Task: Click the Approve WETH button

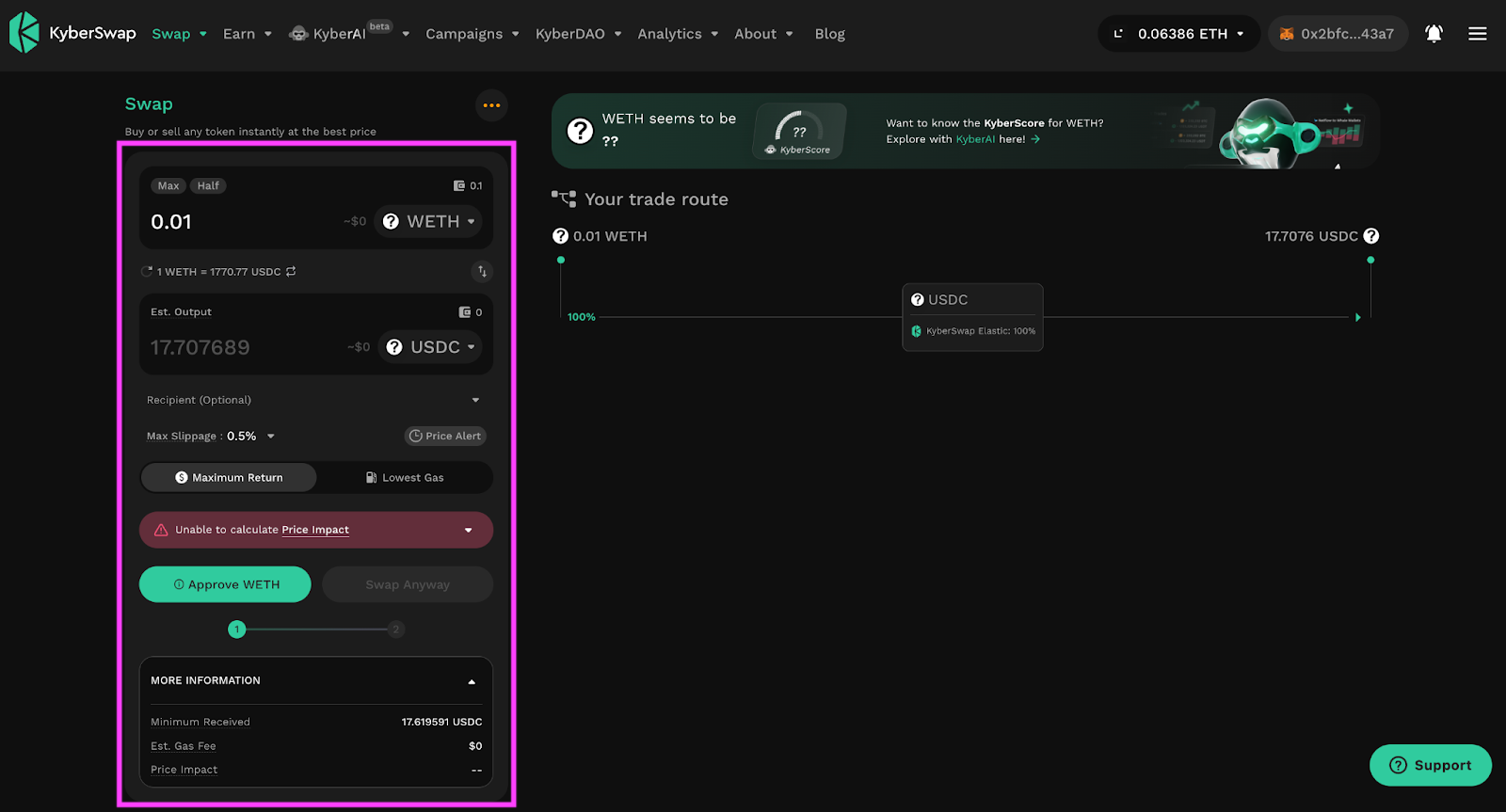Action: coord(225,584)
